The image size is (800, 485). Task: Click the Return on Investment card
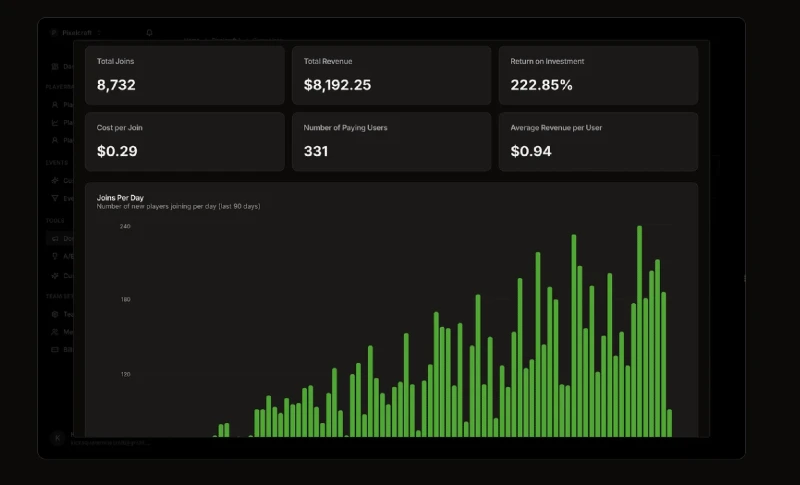click(598, 75)
